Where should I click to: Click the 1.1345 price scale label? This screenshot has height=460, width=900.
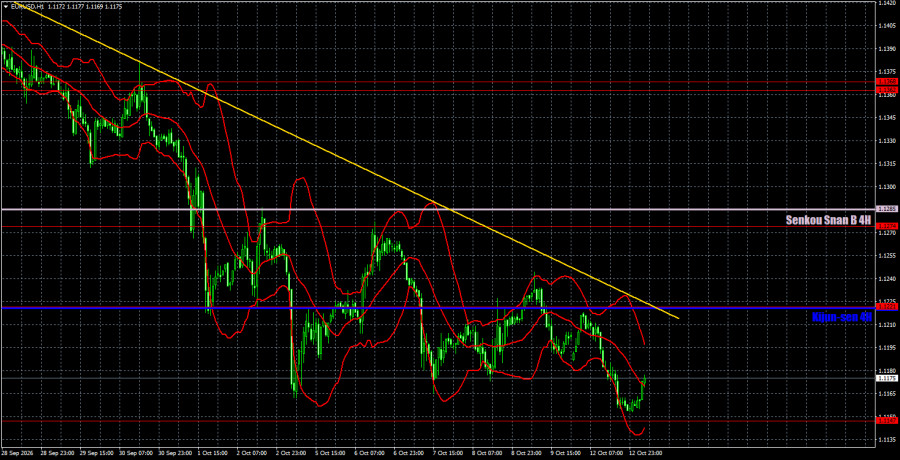pos(886,118)
